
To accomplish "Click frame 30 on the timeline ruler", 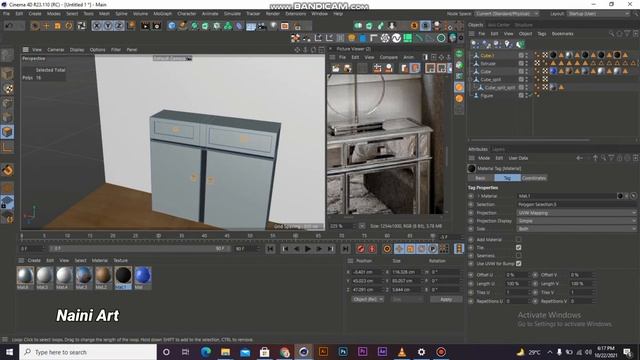I will [x=158, y=236].
